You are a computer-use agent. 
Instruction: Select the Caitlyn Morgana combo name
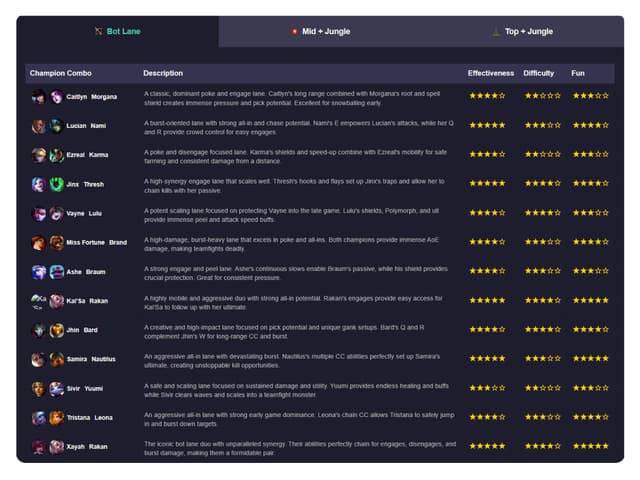tap(91, 97)
